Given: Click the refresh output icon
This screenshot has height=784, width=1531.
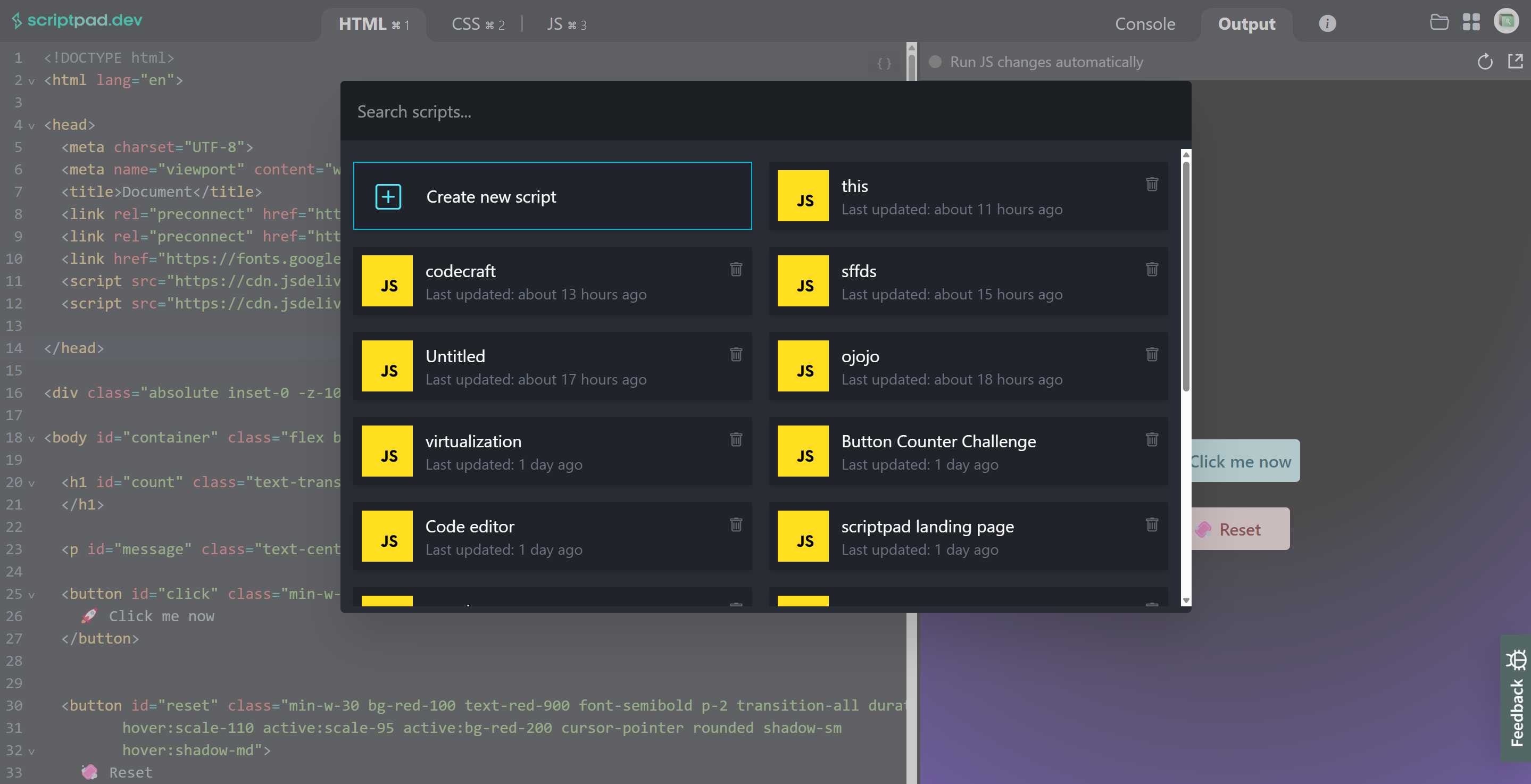Looking at the screenshot, I should click(1485, 62).
